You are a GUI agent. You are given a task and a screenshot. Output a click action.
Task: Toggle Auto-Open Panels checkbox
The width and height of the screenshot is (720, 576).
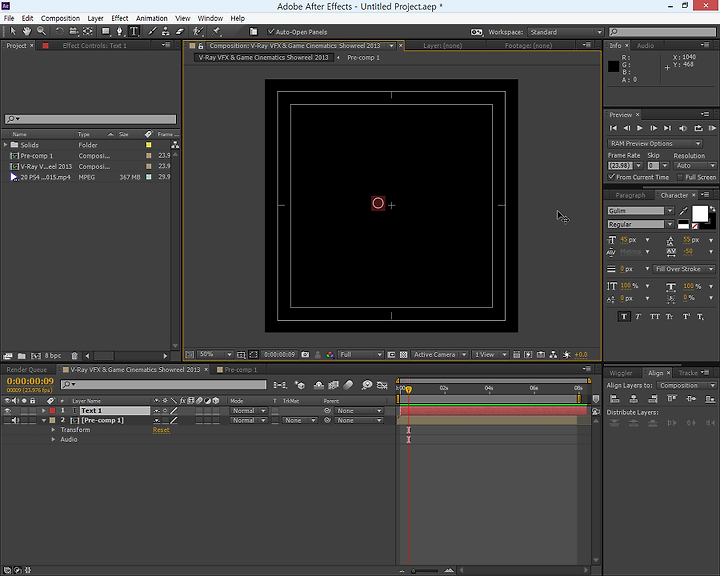click(271, 32)
